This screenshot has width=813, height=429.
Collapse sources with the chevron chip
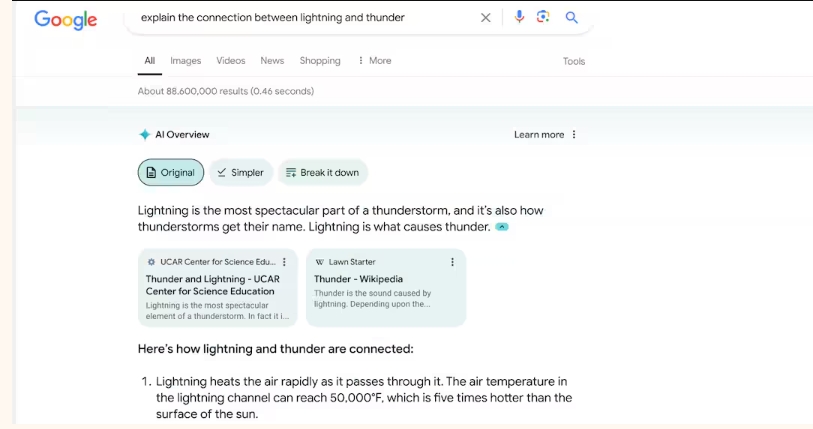pyautogui.click(x=502, y=227)
